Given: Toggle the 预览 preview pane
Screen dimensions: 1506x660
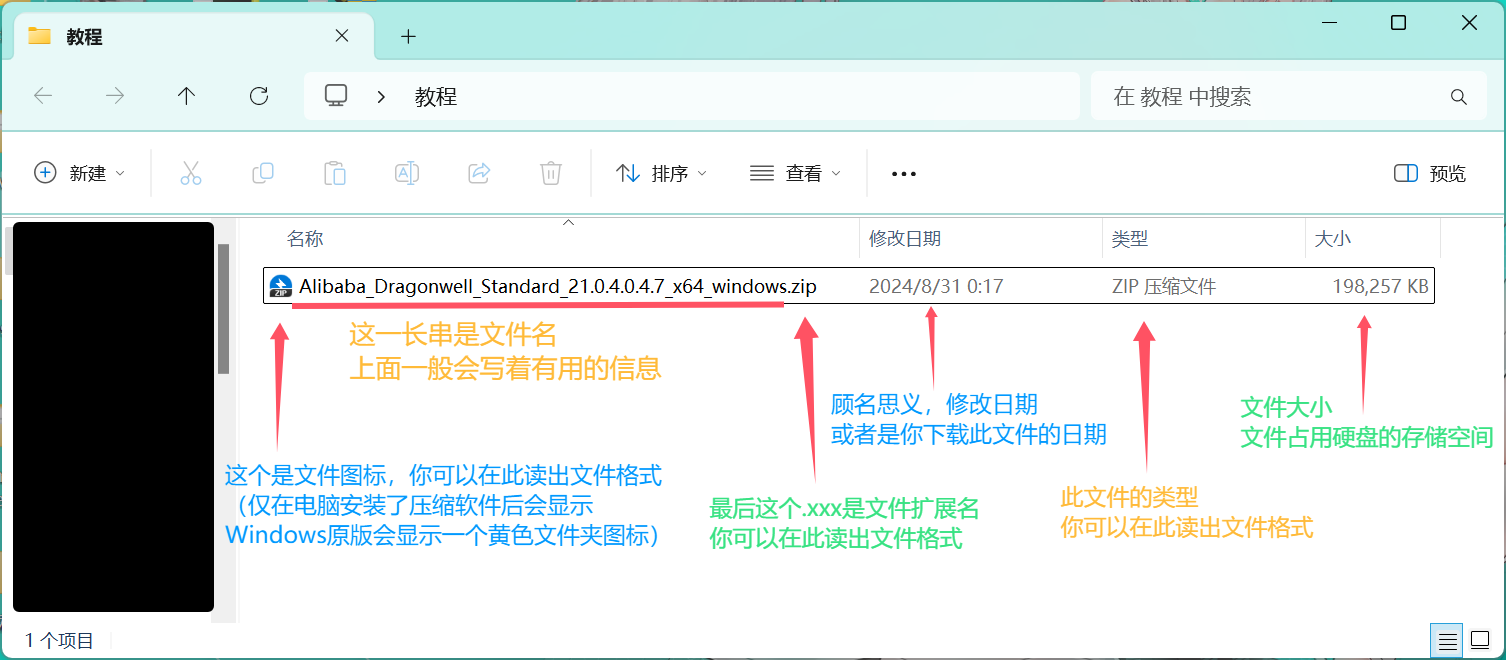Looking at the screenshot, I should [1430, 173].
